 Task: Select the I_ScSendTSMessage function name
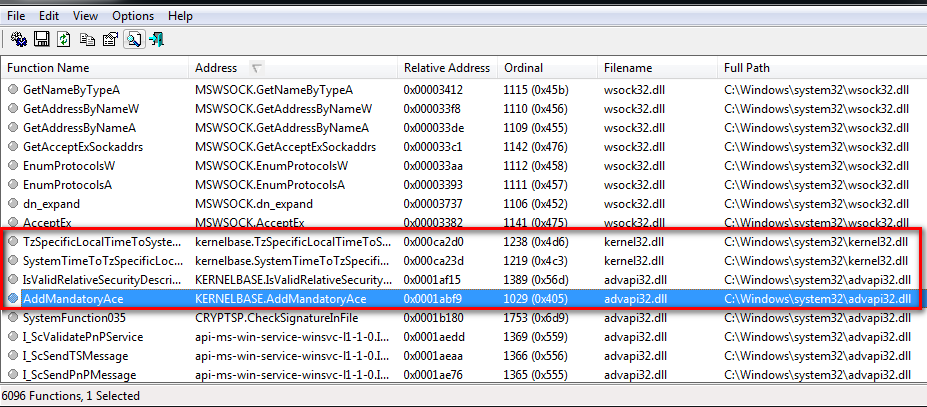(76, 356)
